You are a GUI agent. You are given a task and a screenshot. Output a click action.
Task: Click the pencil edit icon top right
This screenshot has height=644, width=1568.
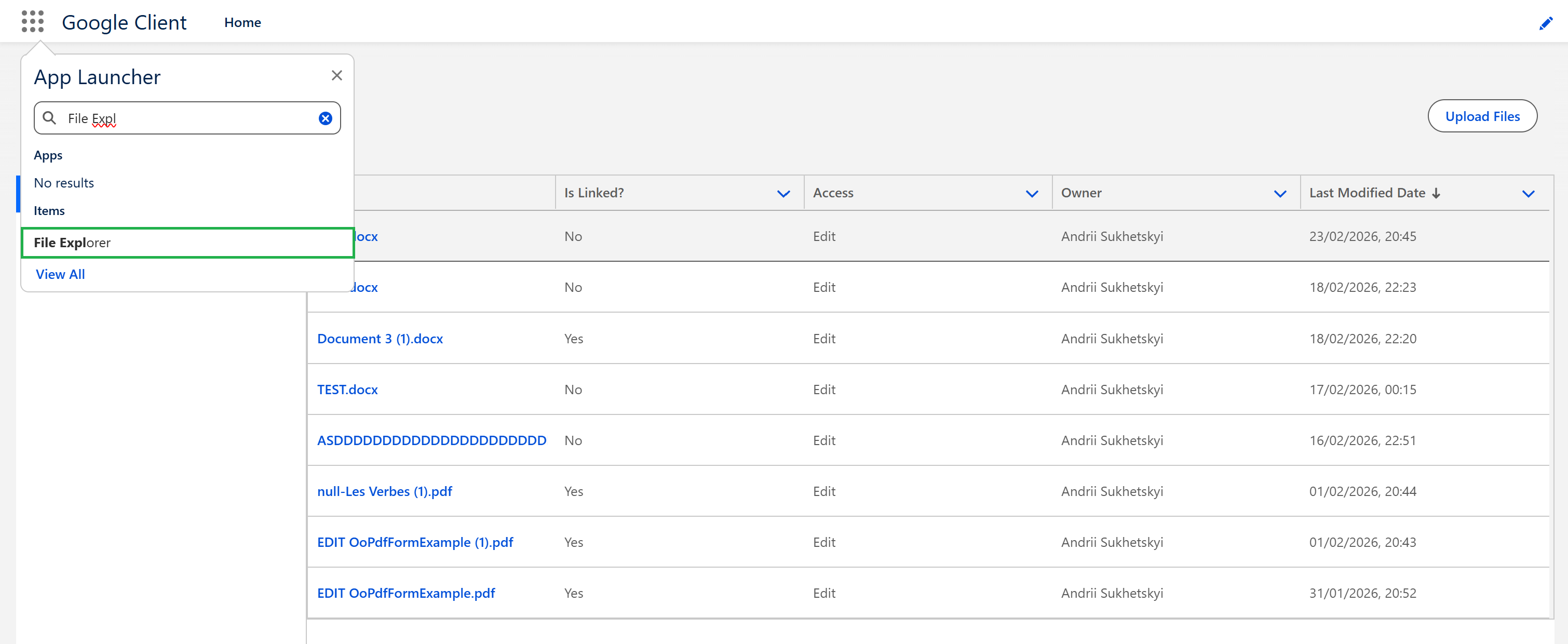click(1546, 23)
